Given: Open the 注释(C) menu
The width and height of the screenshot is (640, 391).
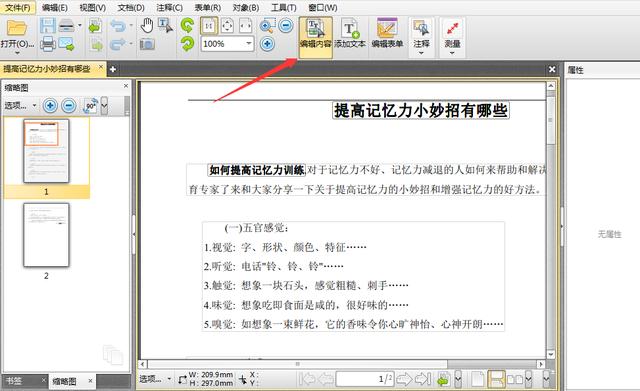Looking at the screenshot, I should [169, 7].
